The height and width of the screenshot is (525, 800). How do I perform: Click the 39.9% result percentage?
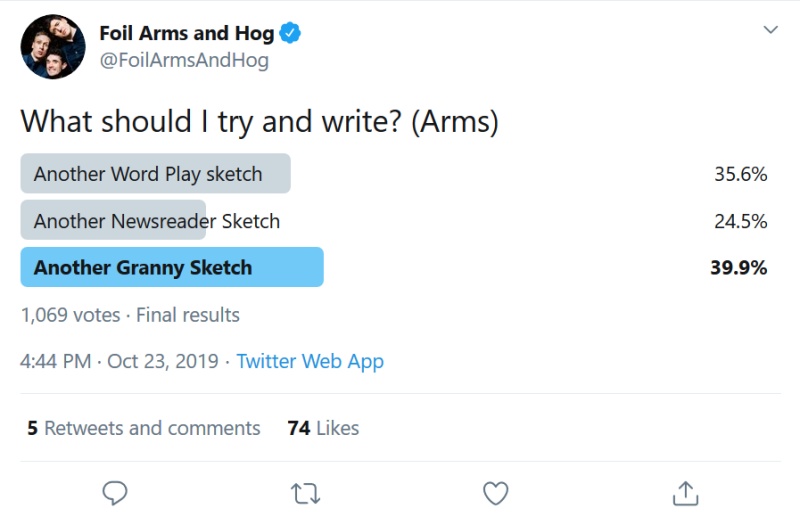(x=739, y=267)
